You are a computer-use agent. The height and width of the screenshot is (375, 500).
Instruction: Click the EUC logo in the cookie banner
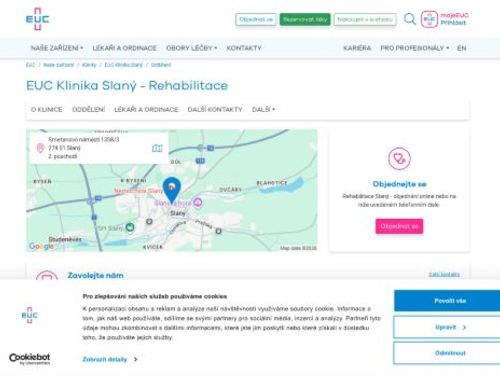tap(30, 315)
